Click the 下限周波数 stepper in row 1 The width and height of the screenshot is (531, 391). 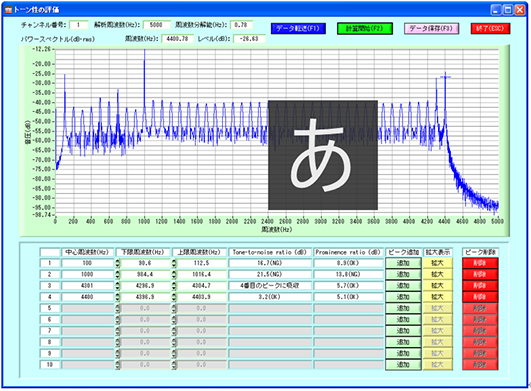[118, 263]
